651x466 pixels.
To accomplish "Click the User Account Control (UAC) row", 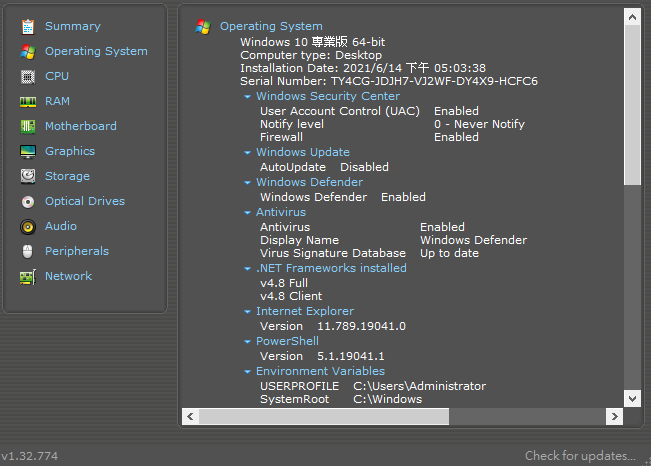I will (x=370, y=111).
